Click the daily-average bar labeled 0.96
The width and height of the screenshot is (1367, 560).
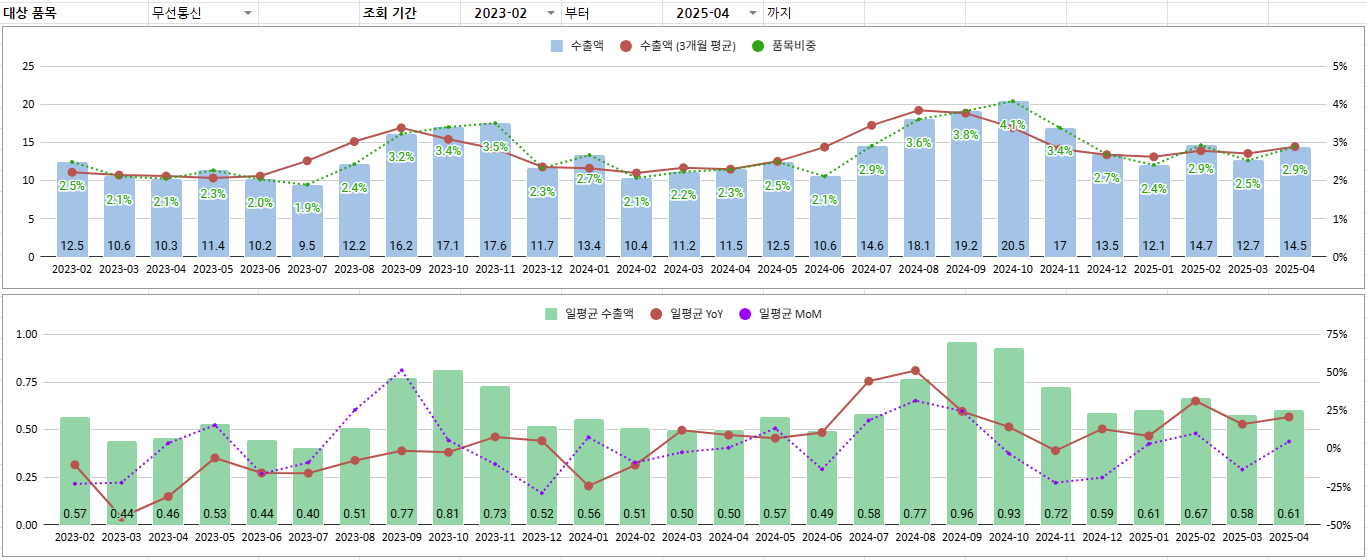[961, 430]
